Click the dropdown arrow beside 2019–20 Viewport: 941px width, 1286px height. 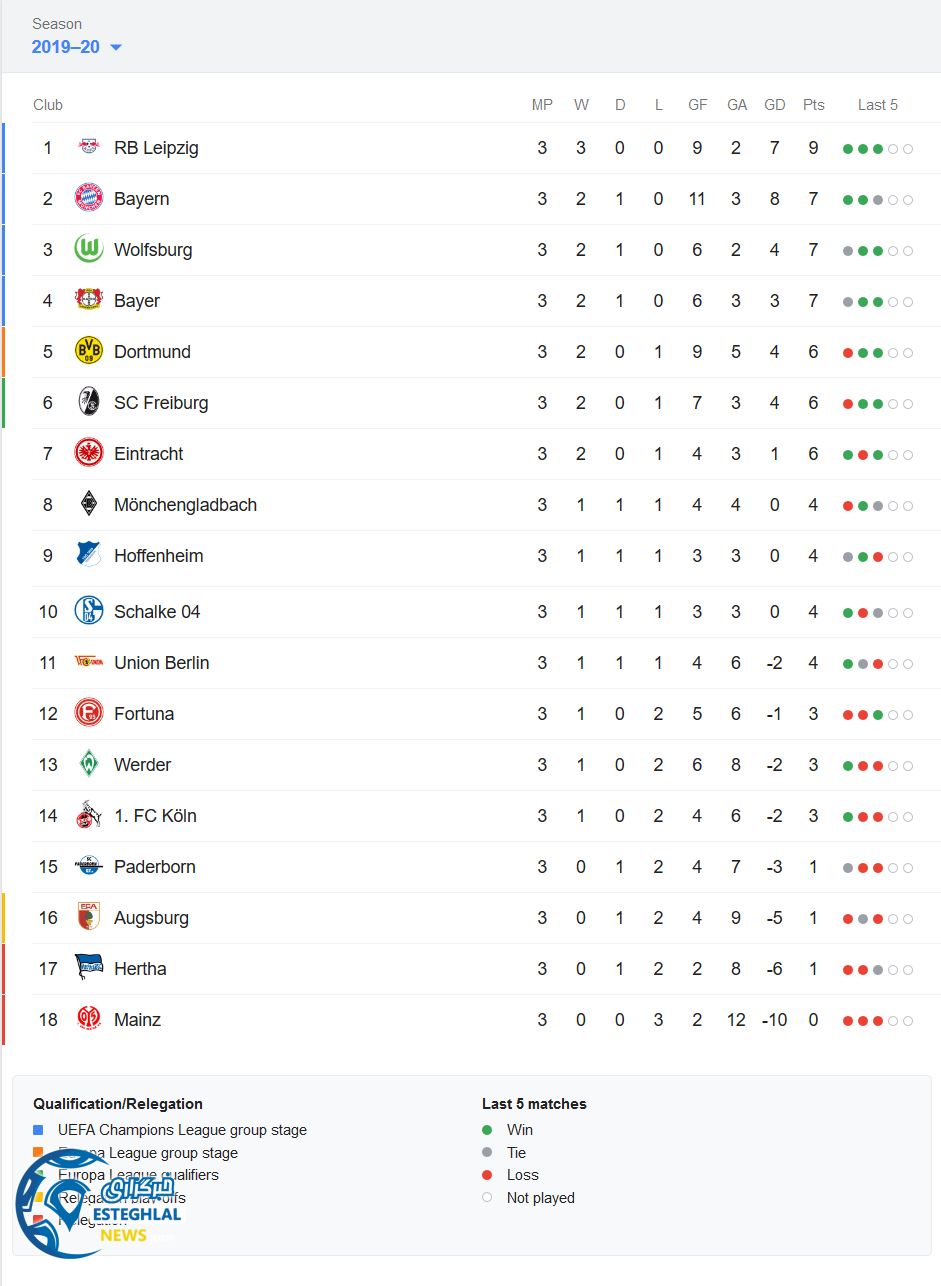pyautogui.click(x=116, y=47)
